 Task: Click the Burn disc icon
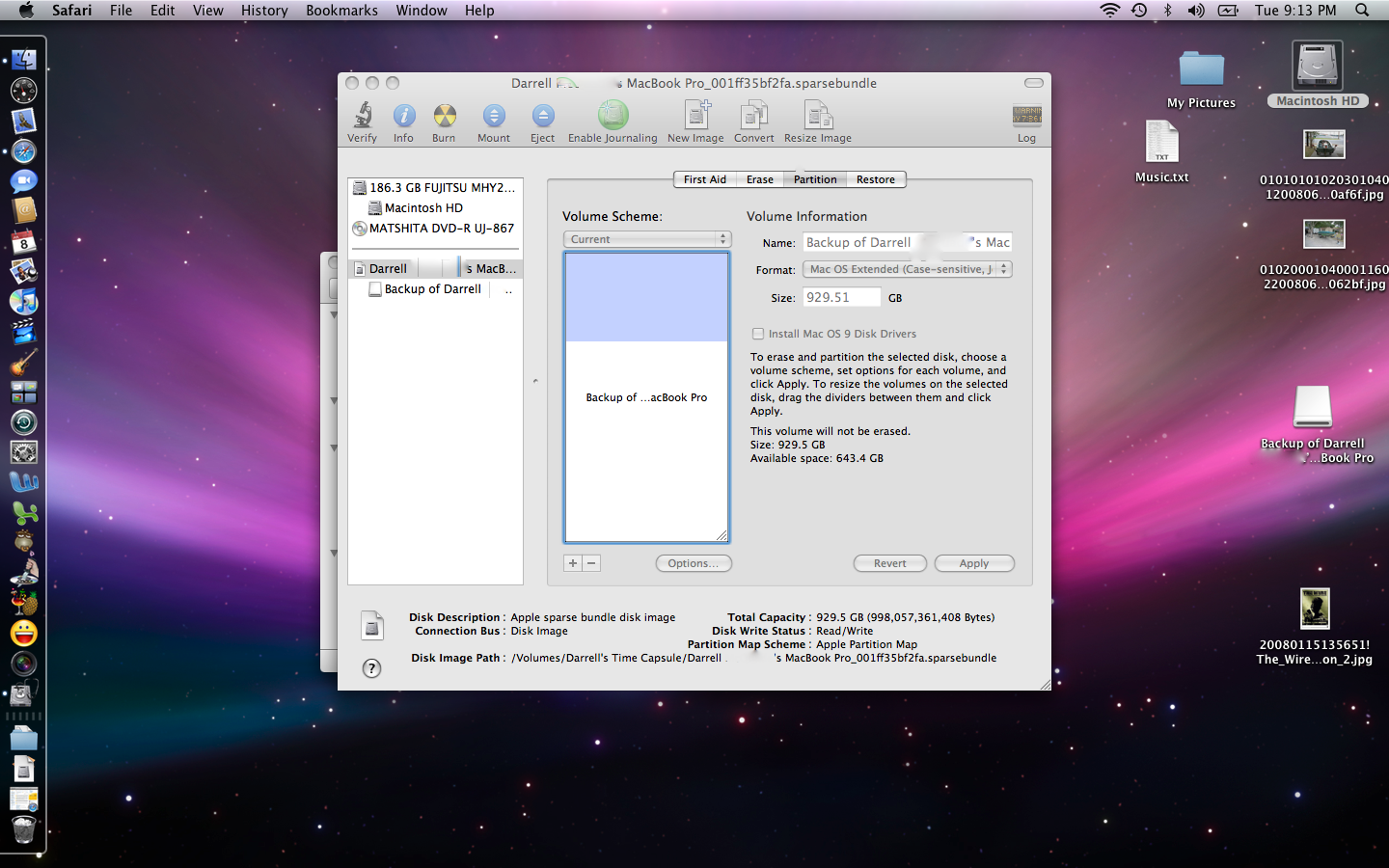444,116
